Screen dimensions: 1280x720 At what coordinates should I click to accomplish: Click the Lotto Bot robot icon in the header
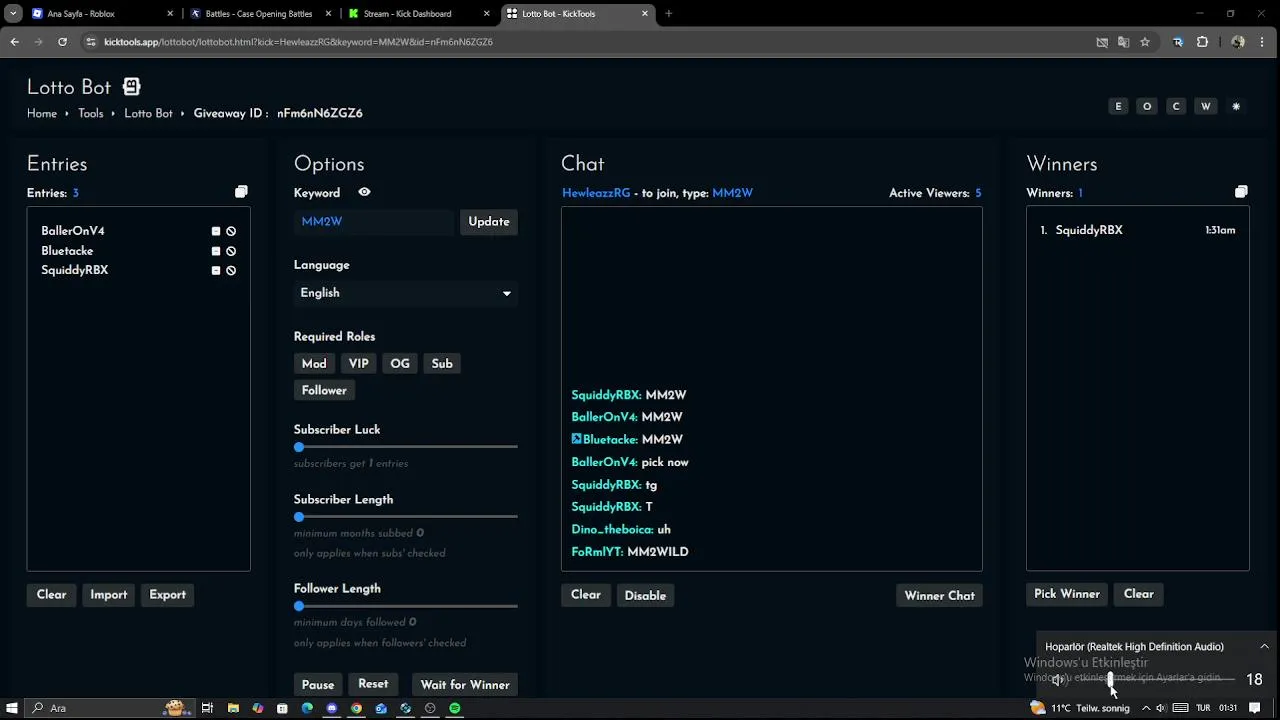131,87
